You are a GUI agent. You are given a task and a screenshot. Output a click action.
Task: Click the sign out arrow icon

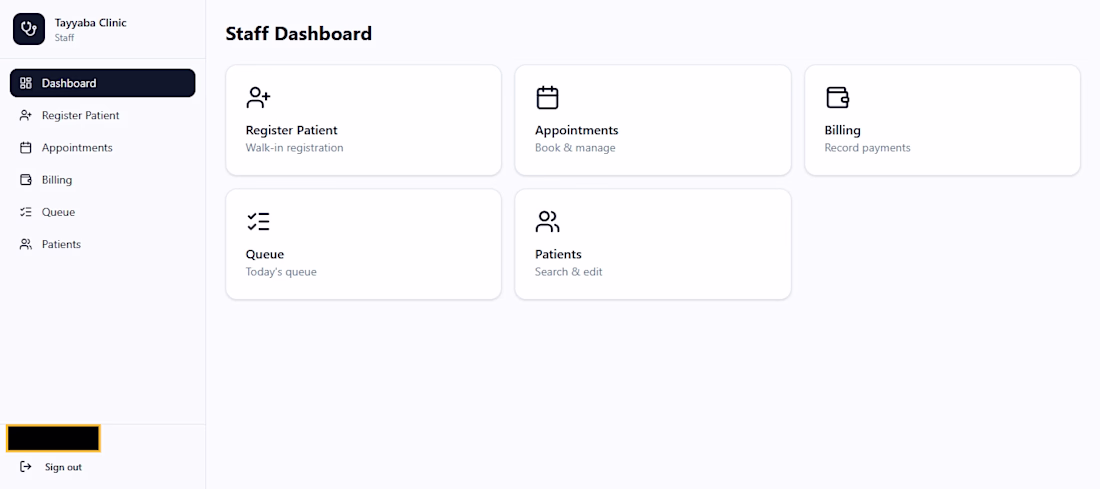(26, 467)
